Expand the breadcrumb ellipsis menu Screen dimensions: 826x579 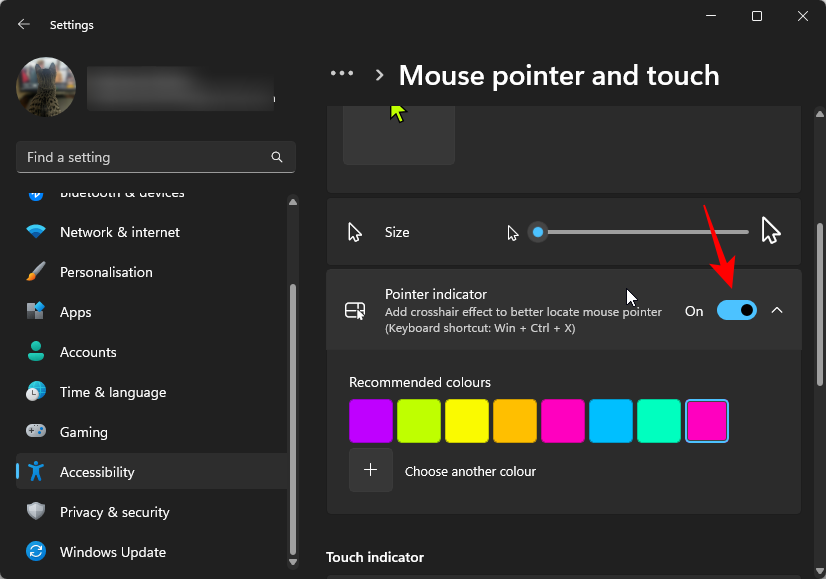tap(342, 73)
